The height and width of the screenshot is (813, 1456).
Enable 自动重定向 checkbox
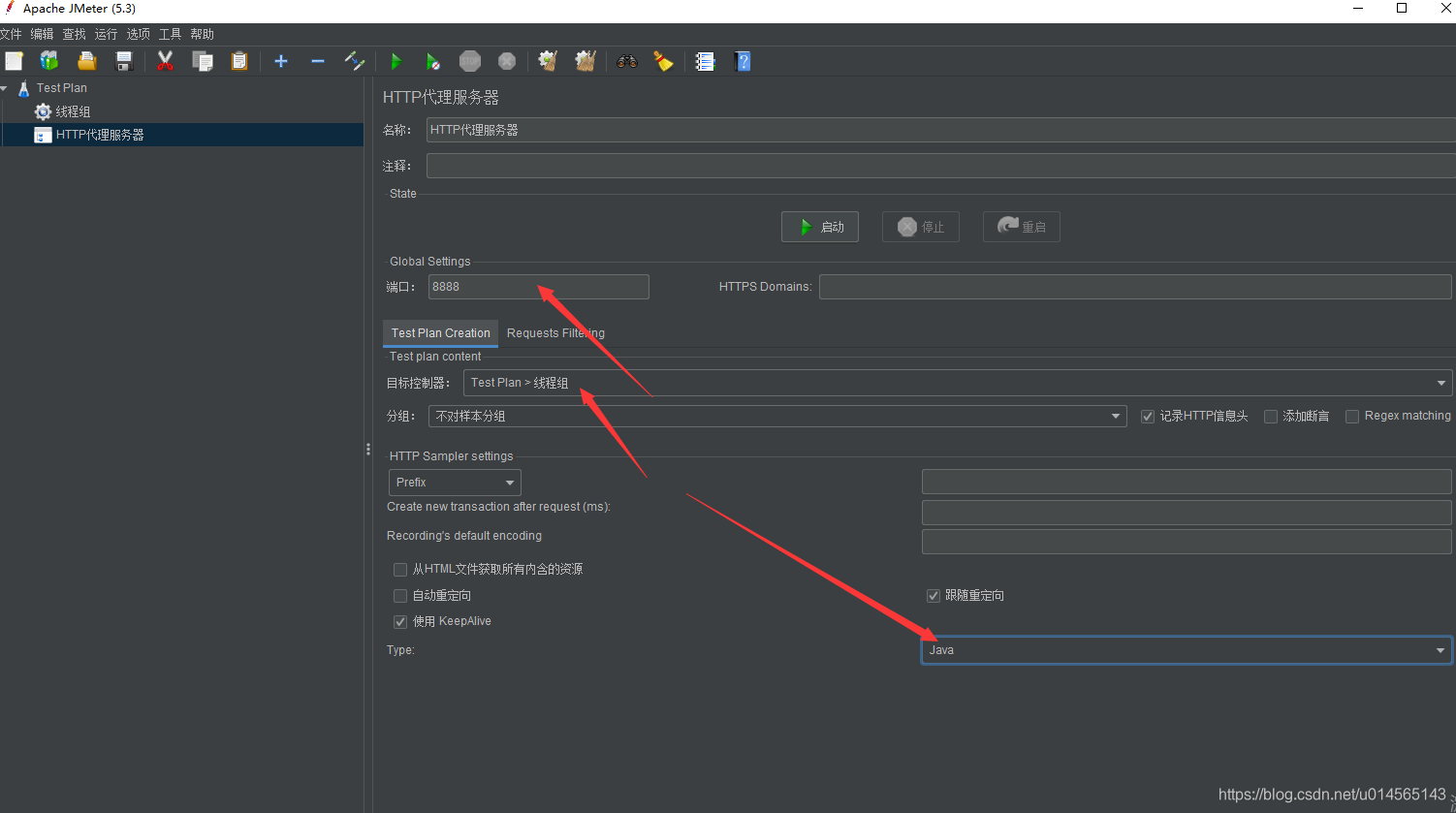[x=400, y=595]
